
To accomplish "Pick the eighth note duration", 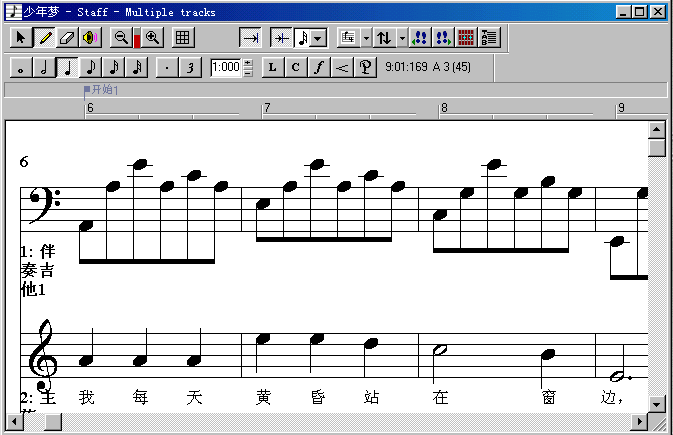I will 90,67.
